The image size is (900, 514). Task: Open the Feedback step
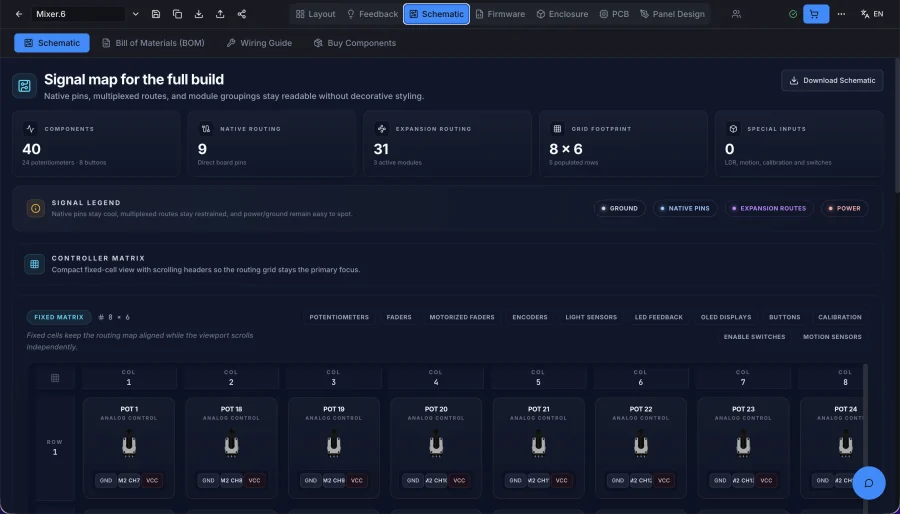coord(372,14)
